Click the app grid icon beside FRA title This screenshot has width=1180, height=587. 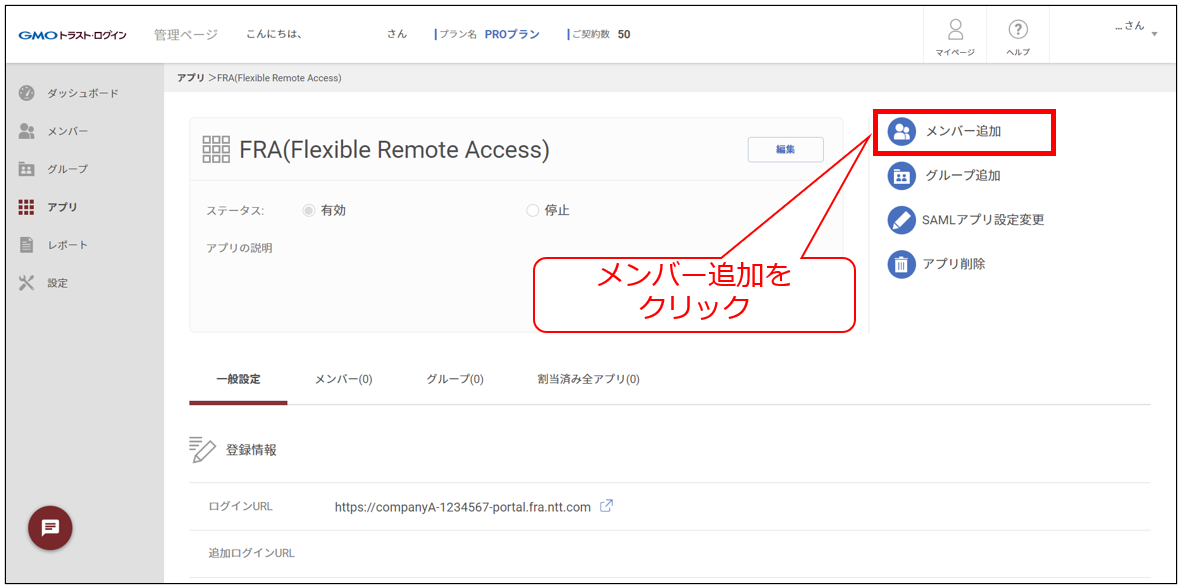[x=217, y=150]
